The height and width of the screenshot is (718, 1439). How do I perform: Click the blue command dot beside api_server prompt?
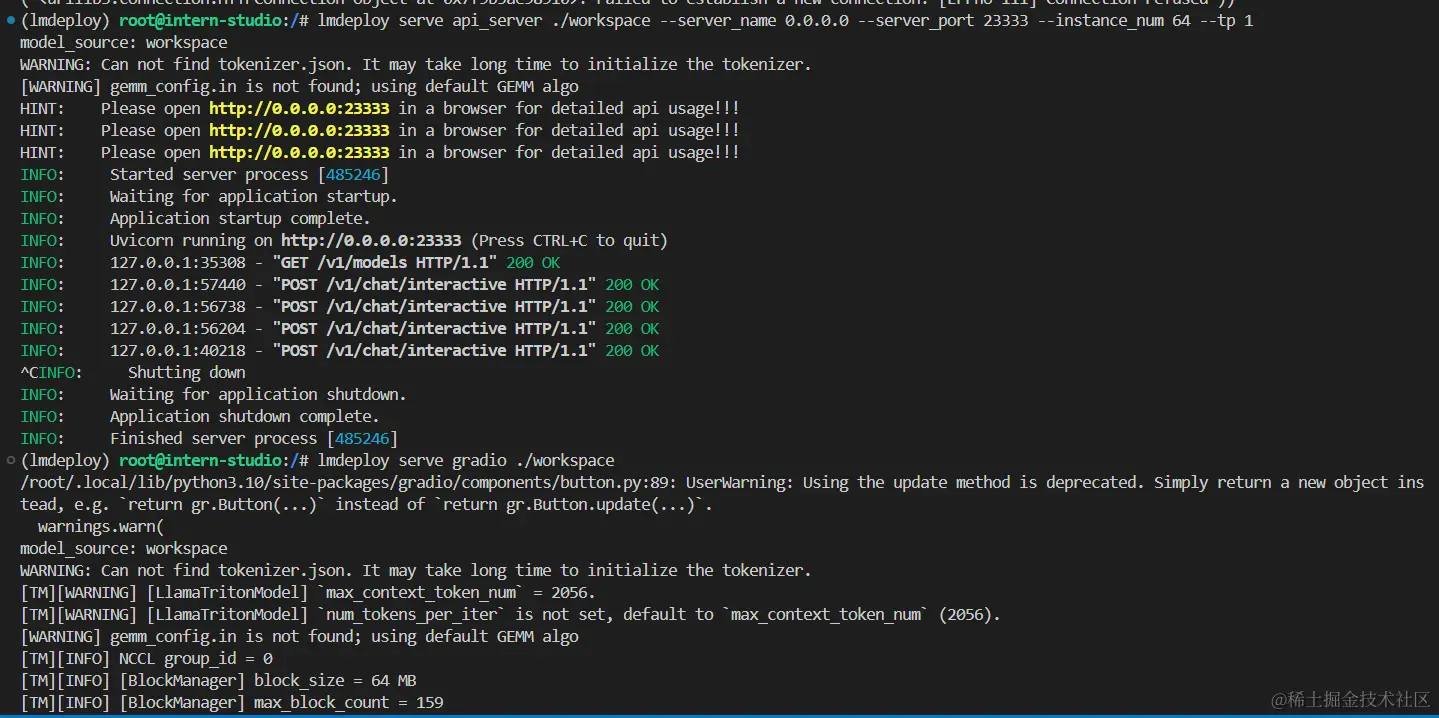[x=10, y=20]
